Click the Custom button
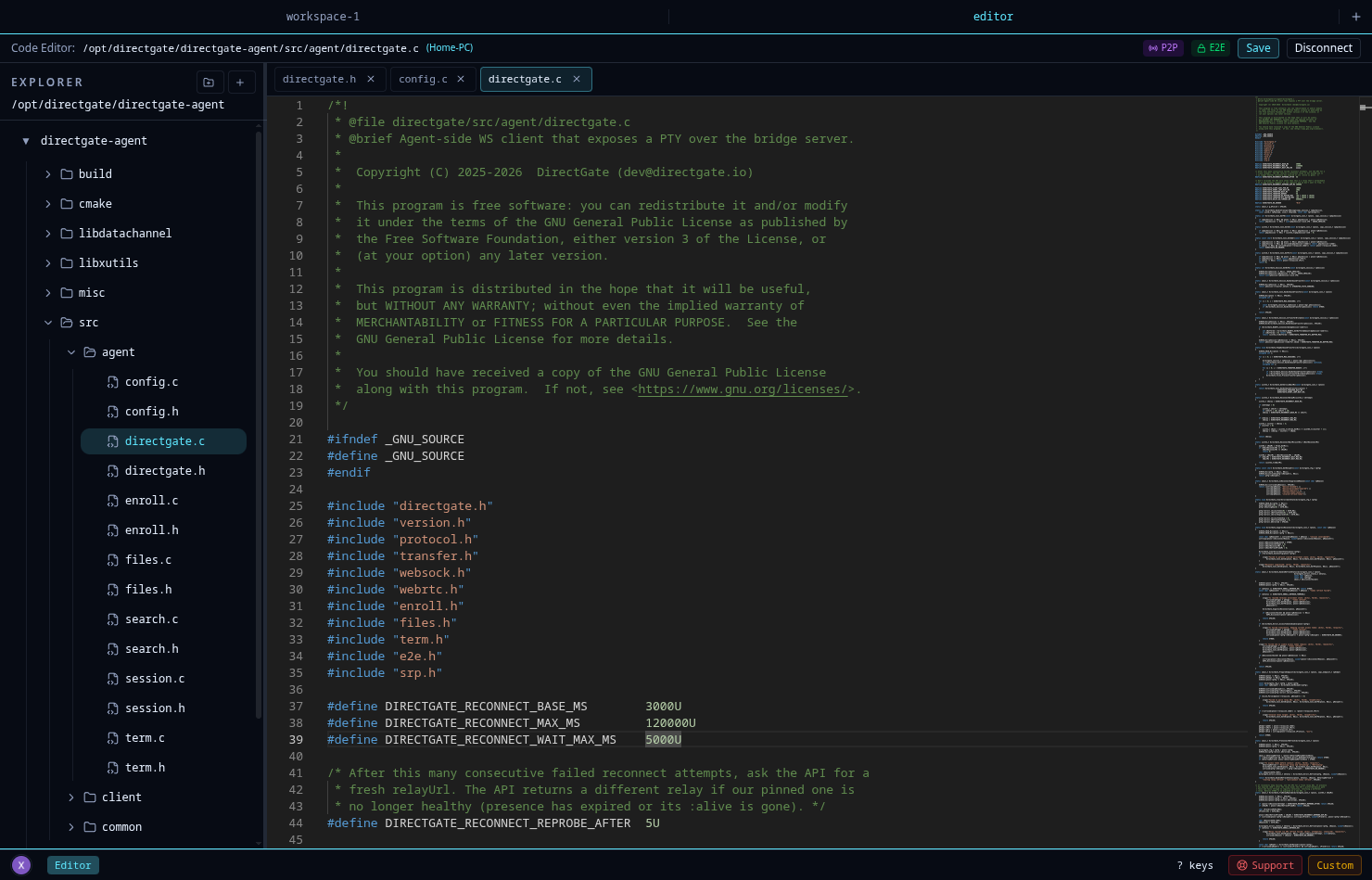 coord(1335,865)
